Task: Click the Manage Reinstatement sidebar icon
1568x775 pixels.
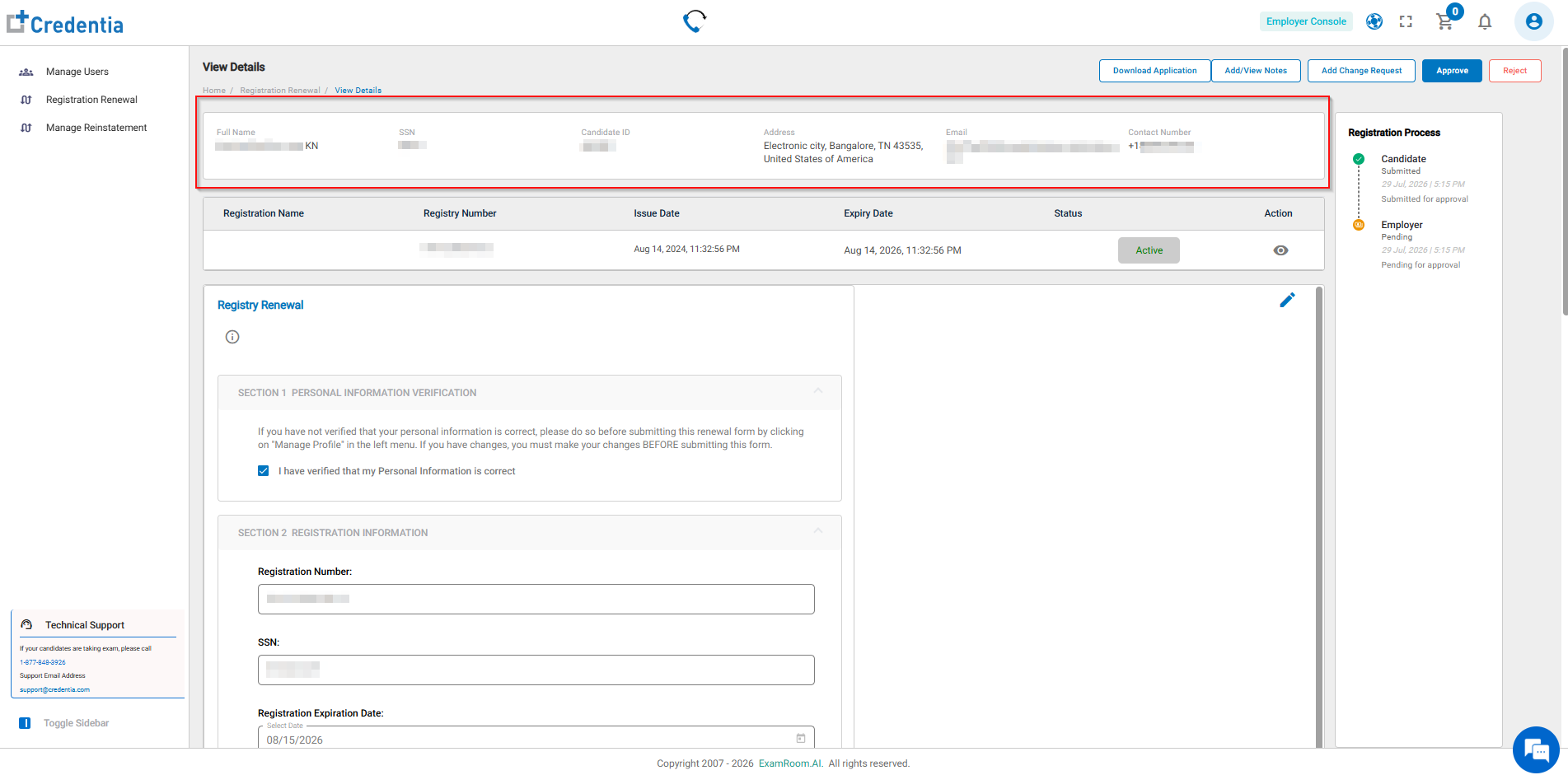Action: (26, 128)
